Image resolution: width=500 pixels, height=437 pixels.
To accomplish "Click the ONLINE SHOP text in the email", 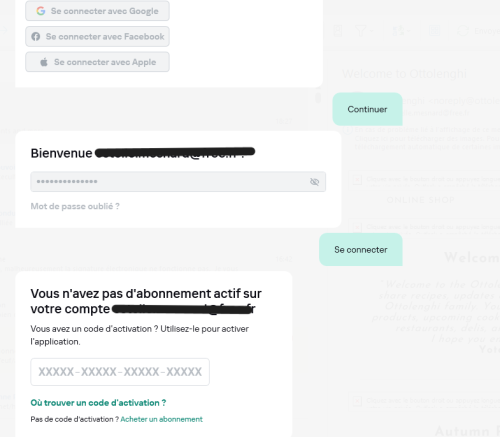I will click(421, 200).
